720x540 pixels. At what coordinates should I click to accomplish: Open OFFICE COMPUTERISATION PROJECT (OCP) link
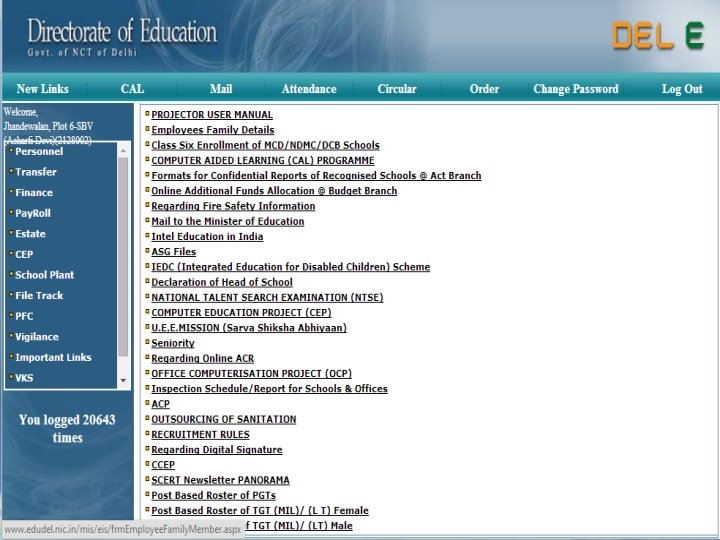point(252,373)
